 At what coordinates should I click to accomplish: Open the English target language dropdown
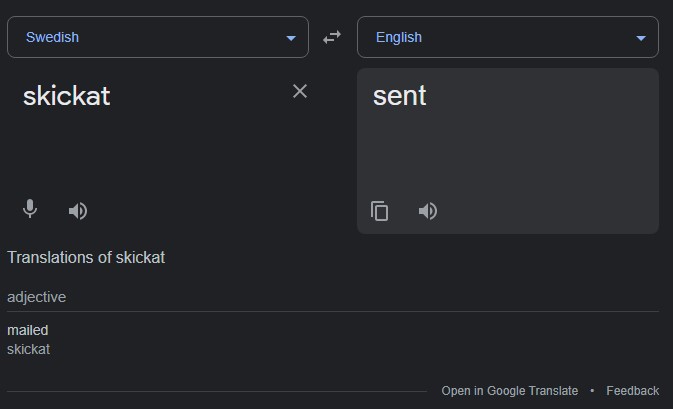(508, 37)
